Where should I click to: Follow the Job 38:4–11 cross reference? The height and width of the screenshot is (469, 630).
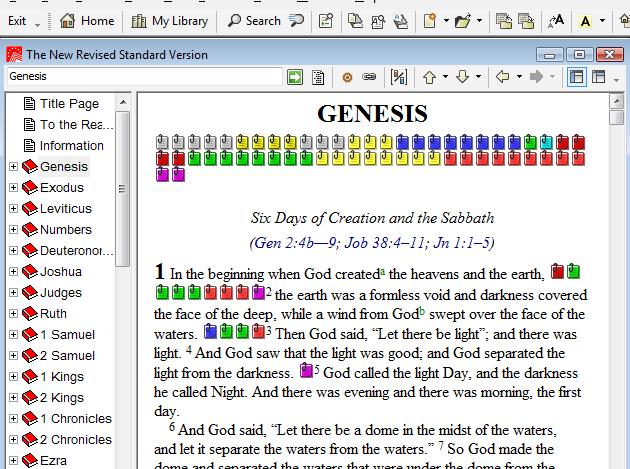click(385, 242)
